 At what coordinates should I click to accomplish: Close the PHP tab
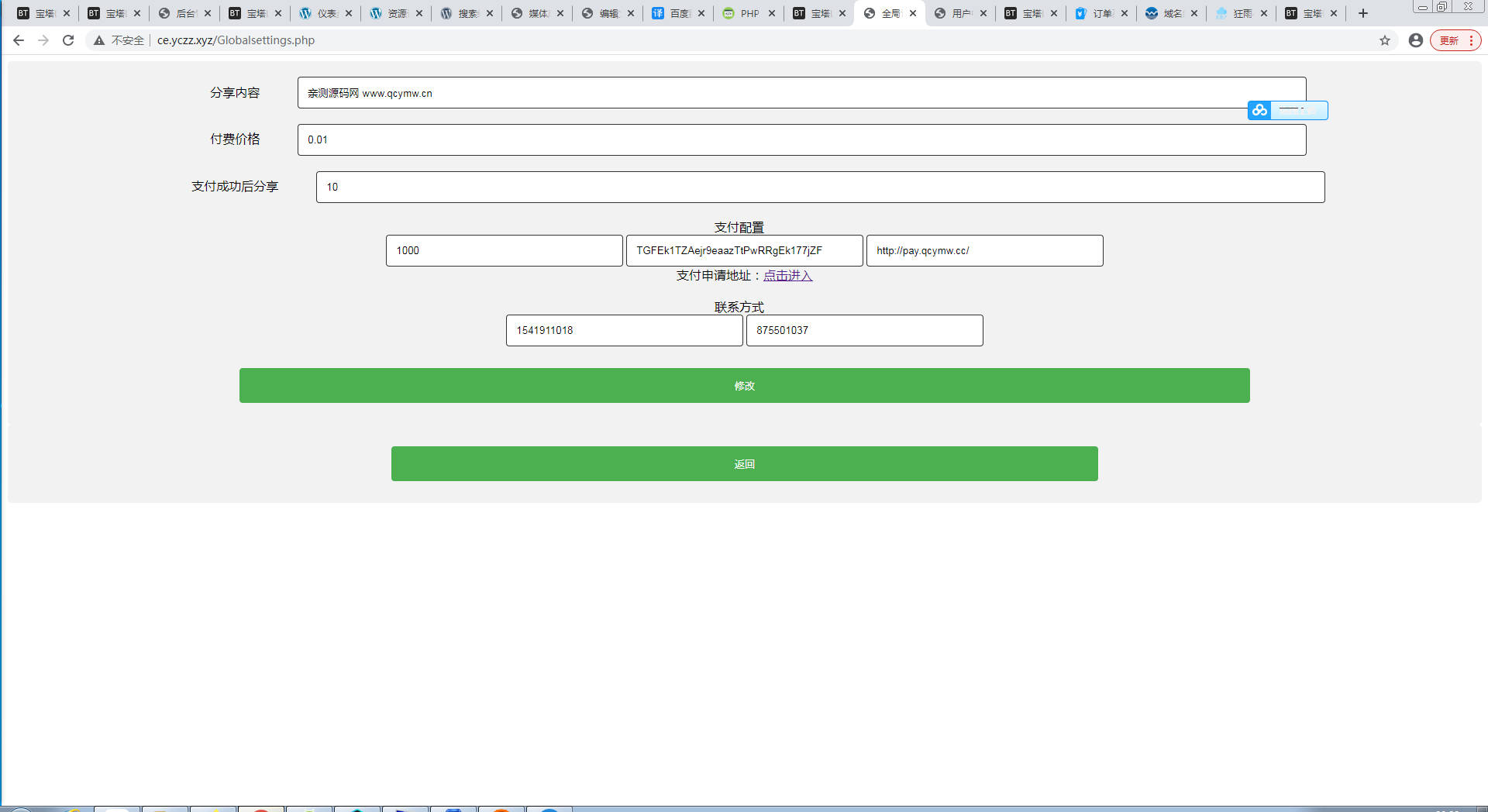(772, 13)
